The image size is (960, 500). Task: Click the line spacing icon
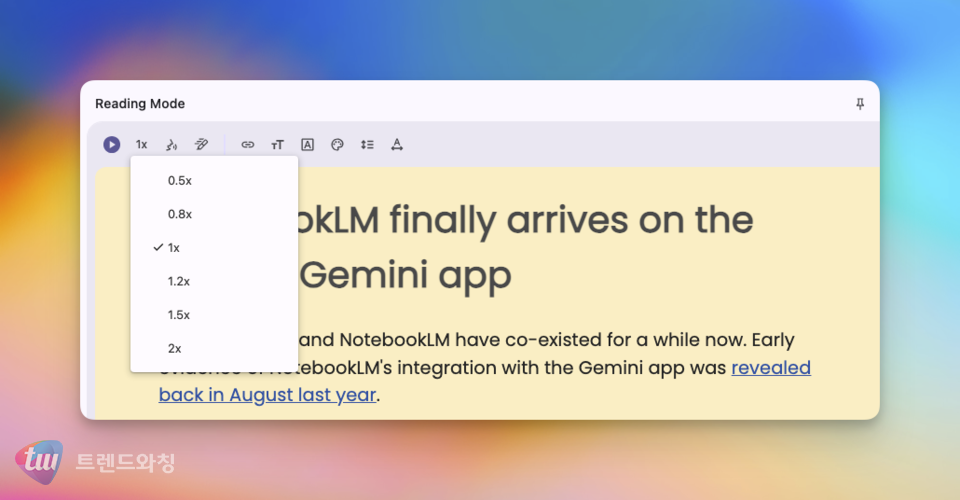(x=367, y=145)
